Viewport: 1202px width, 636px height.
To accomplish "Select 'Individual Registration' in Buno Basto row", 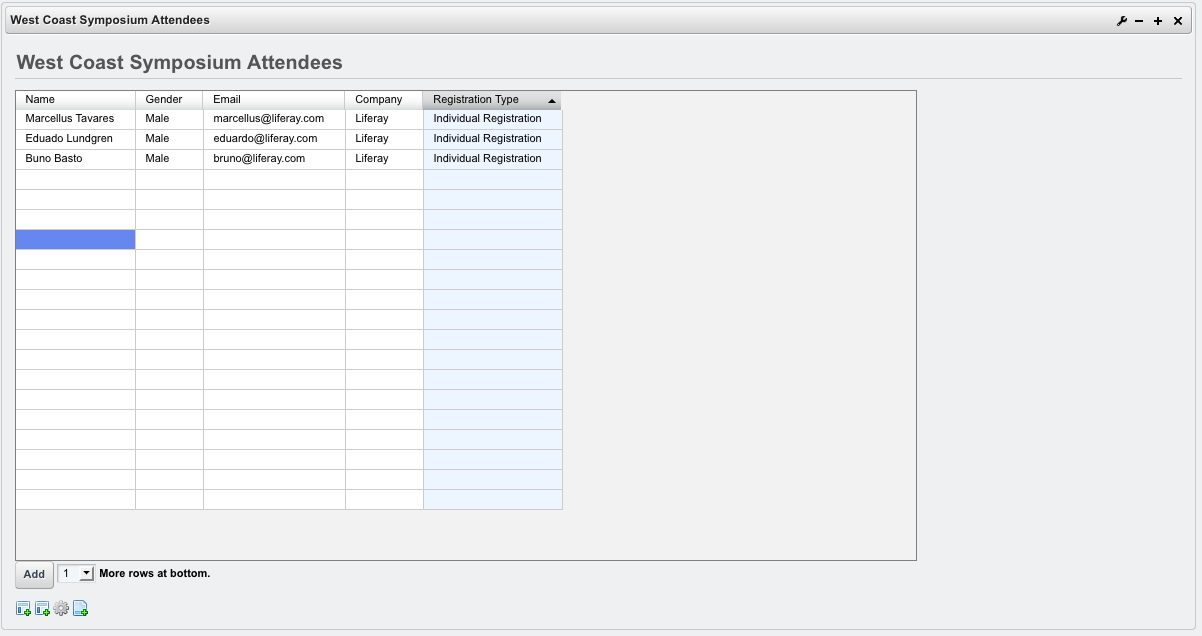I will tap(493, 159).
